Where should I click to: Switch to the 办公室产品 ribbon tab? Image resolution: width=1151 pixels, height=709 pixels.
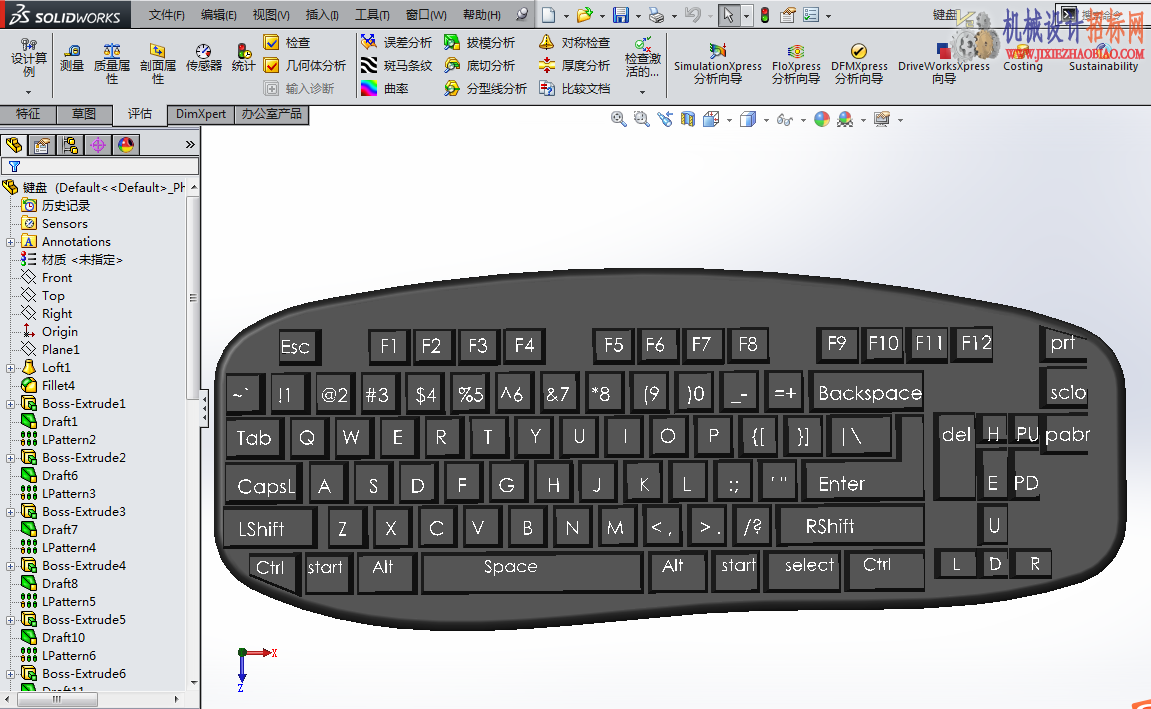pos(272,114)
